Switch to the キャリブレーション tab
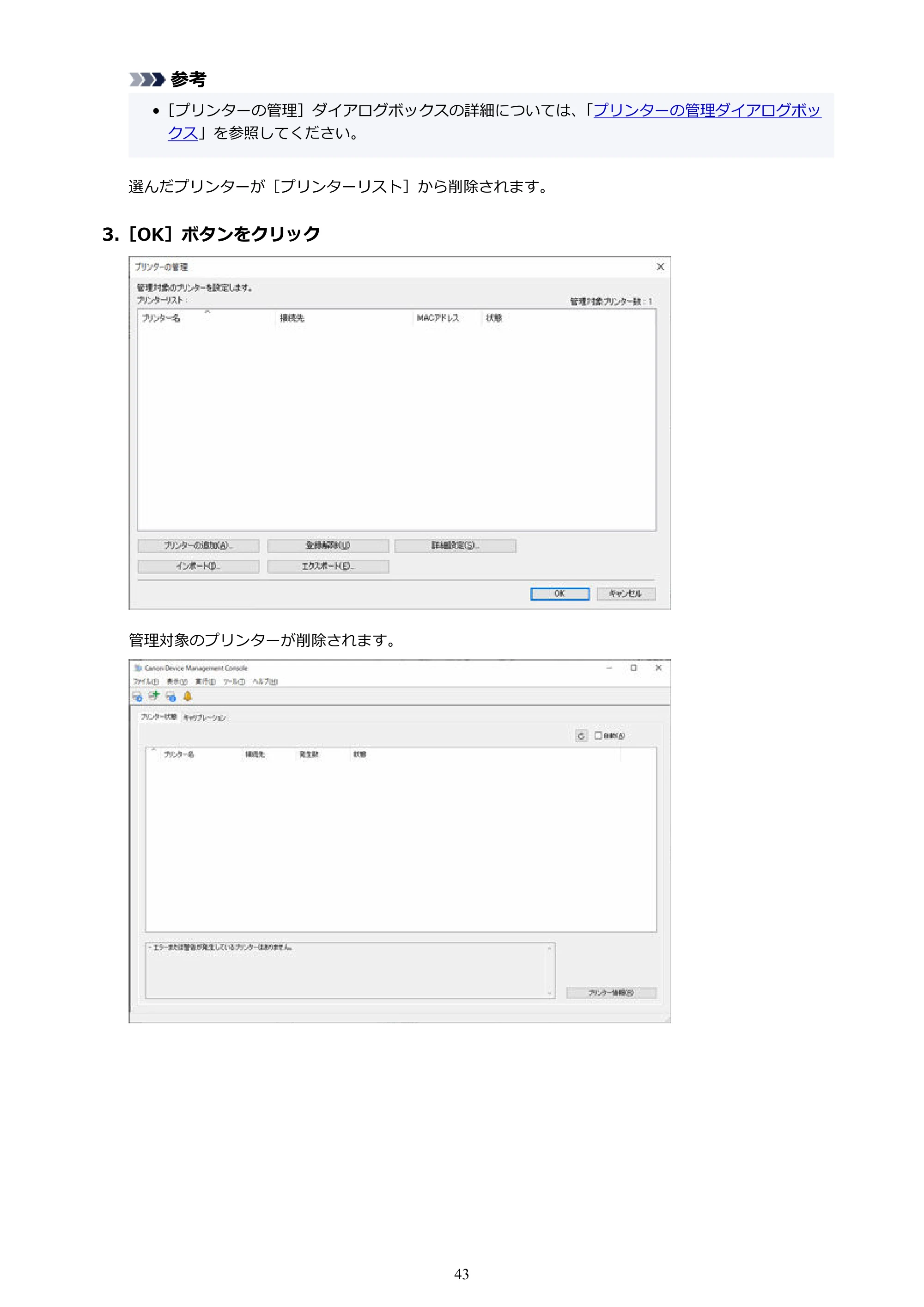Viewport: 924px width, 1307px height. click(205, 718)
